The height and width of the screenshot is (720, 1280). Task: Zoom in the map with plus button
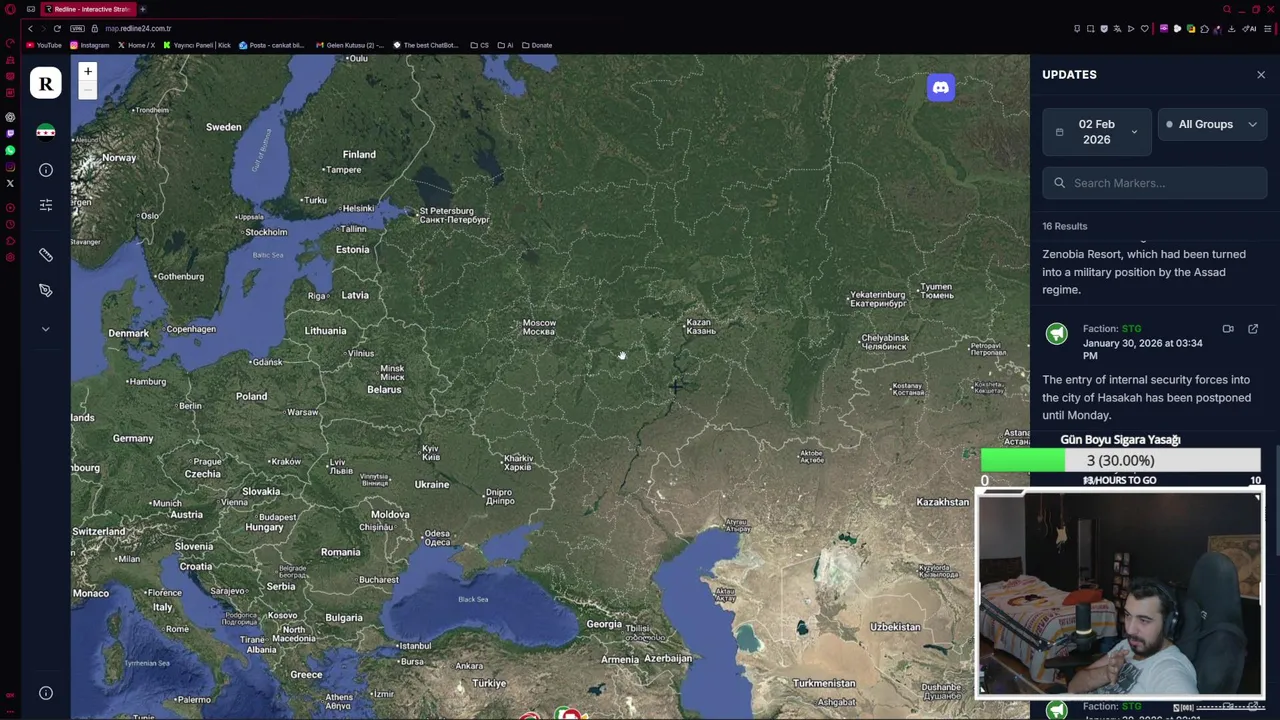(x=87, y=71)
